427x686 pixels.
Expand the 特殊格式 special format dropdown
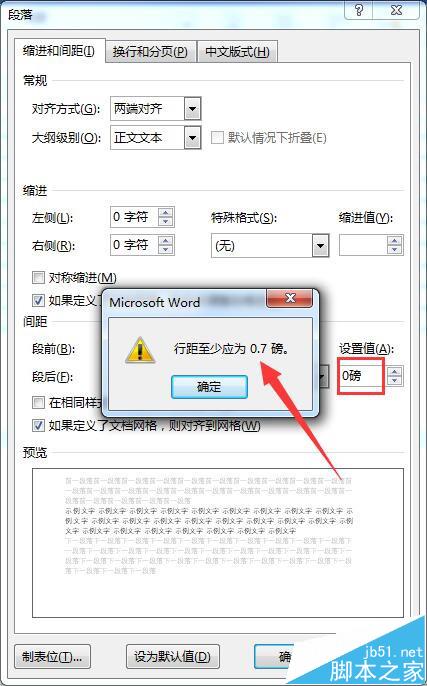[320, 246]
